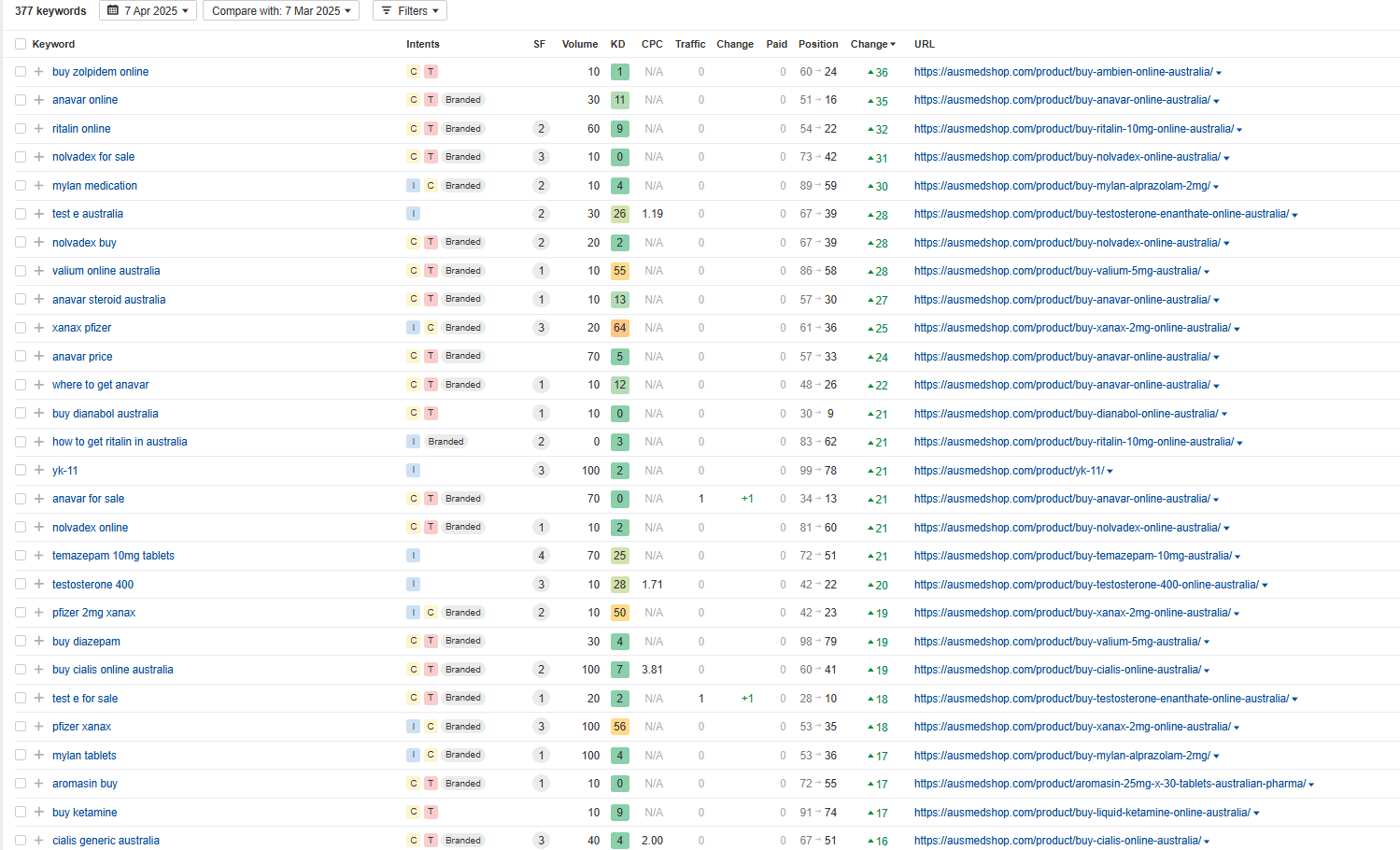Expand the URL dropdown arrow for yk-11
The width and height of the screenshot is (1400, 850).
1110,472
